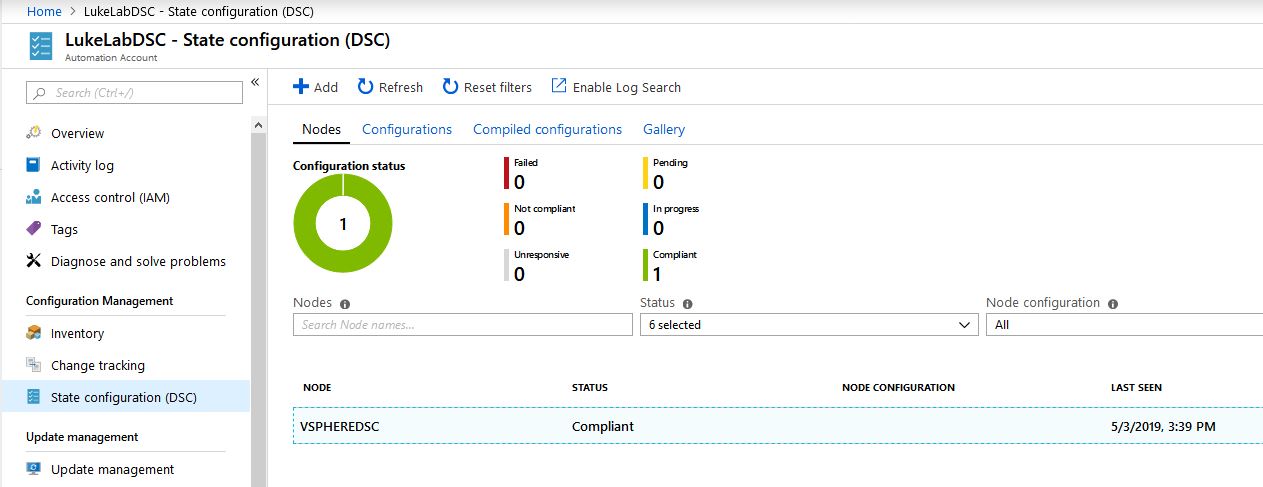This screenshot has height=487, width=1263.
Task: Click the 5/3/2019, 3:39 PM last seen value
Action: coord(1163,427)
